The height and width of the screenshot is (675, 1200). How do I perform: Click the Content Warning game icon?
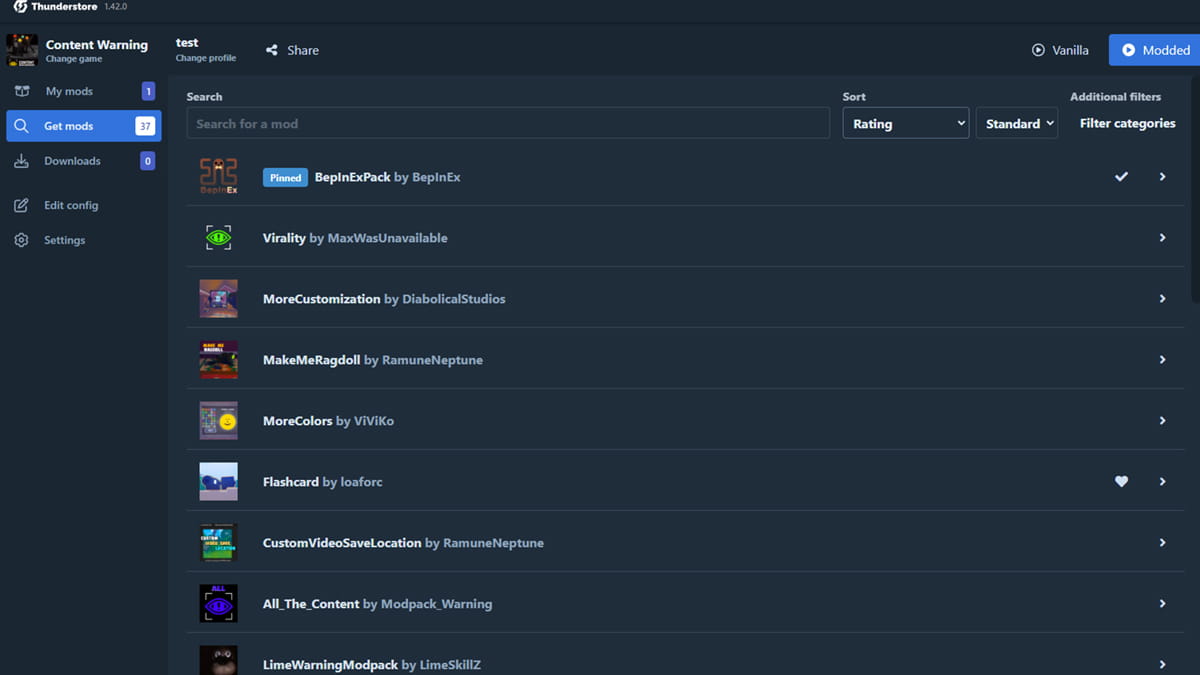click(22, 49)
